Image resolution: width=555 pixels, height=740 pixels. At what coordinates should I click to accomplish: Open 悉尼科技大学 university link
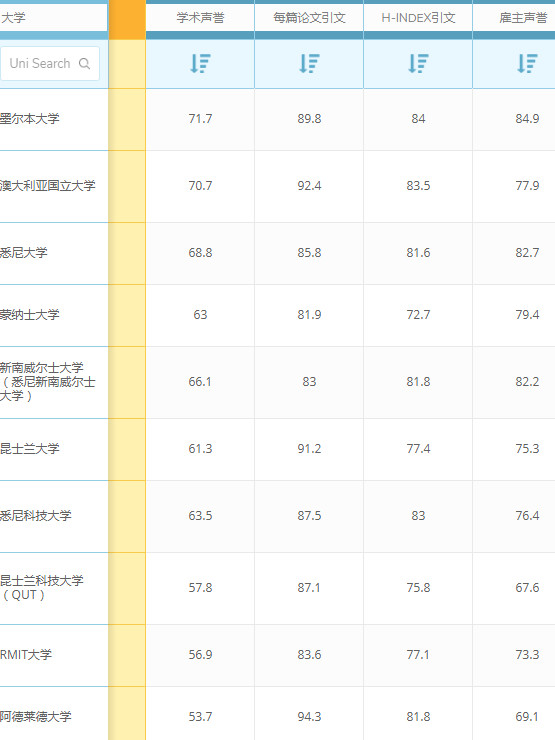[35, 515]
